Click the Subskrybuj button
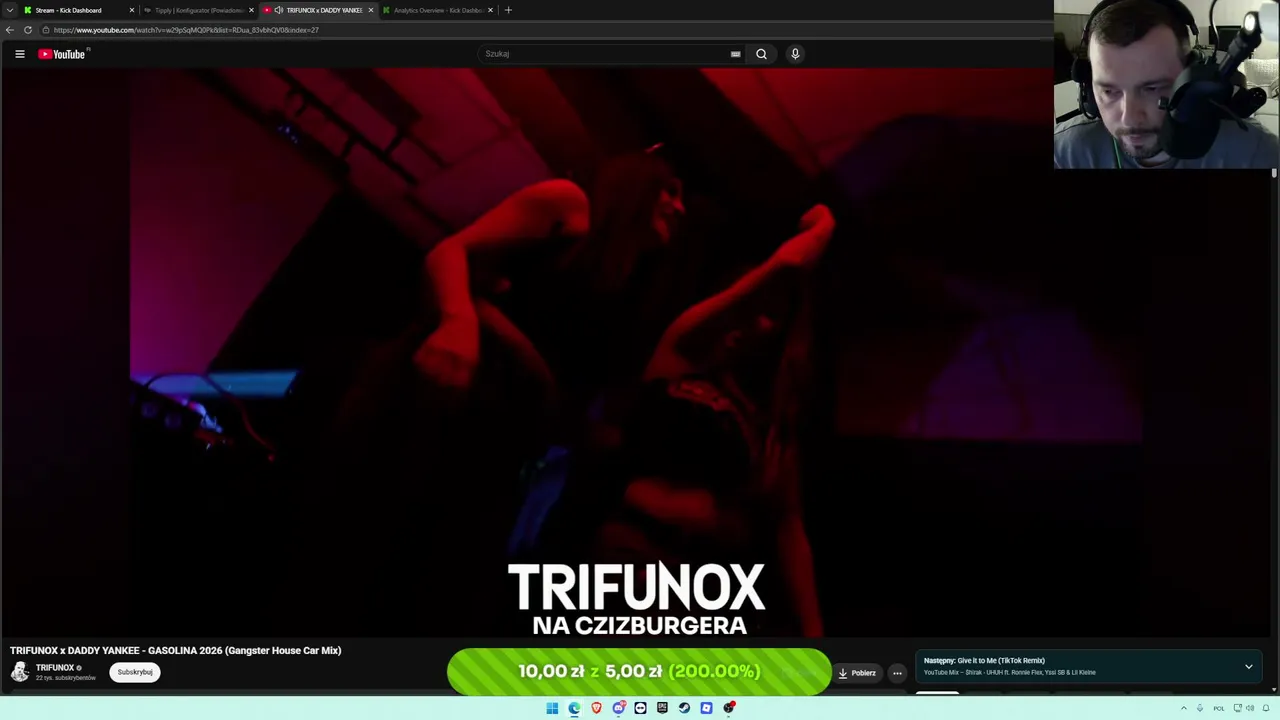1280x720 pixels. pyautogui.click(x=135, y=672)
